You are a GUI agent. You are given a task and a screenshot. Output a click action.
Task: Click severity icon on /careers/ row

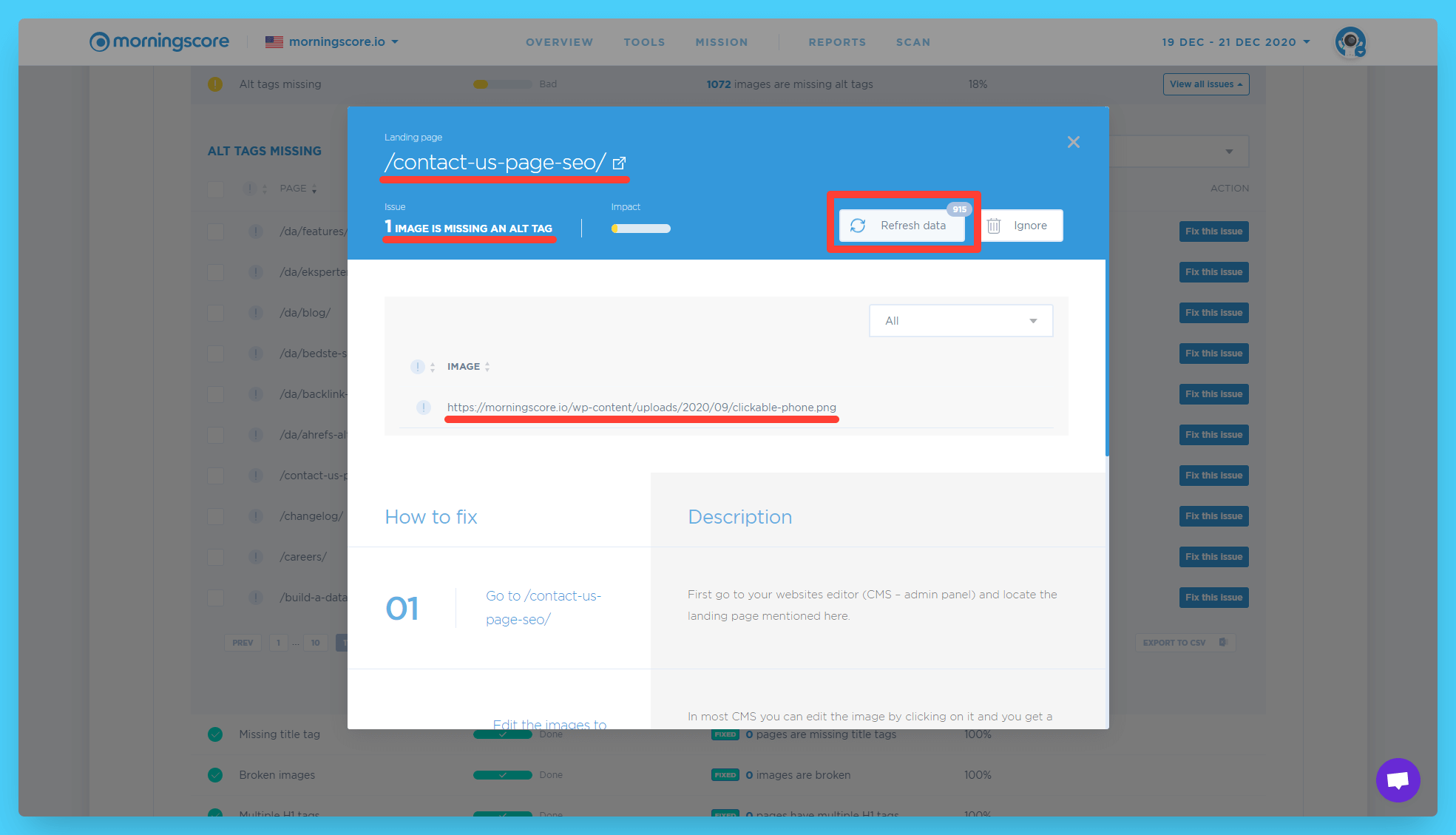(x=256, y=557)
